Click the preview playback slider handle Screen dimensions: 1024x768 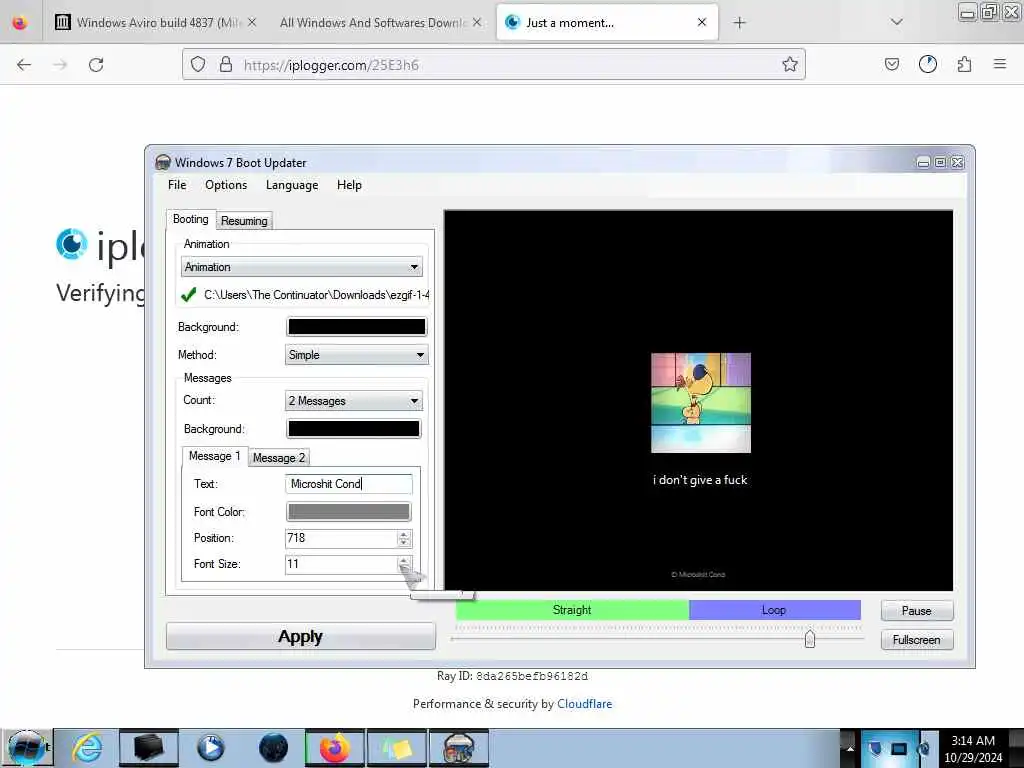click(810, 639)
